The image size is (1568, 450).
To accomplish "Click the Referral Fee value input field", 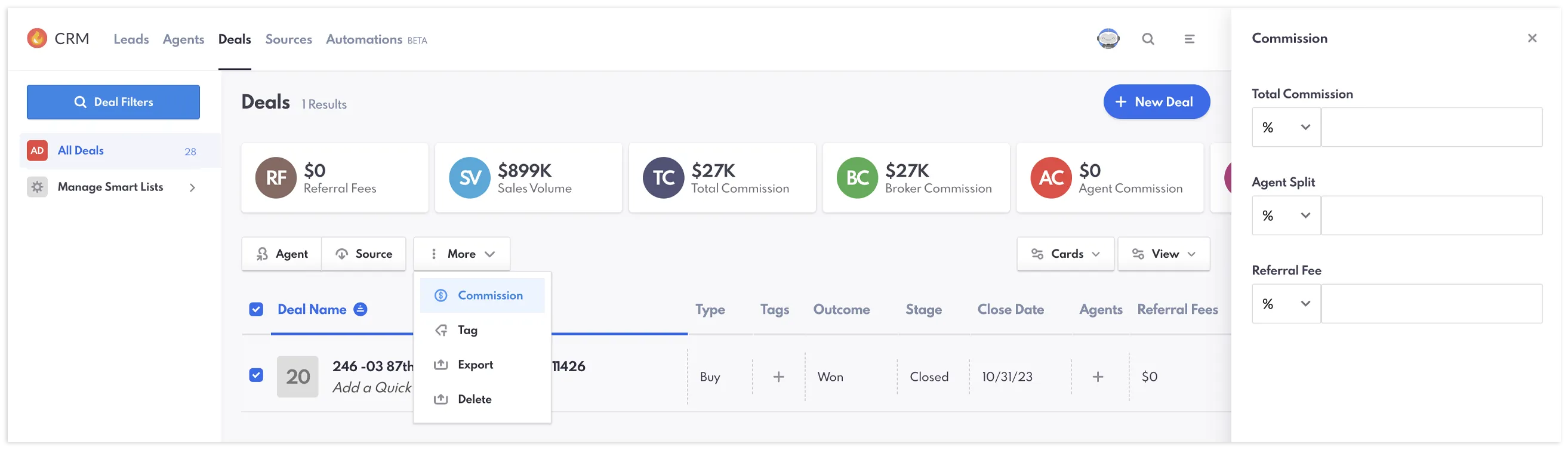I will coord(1433,304).
